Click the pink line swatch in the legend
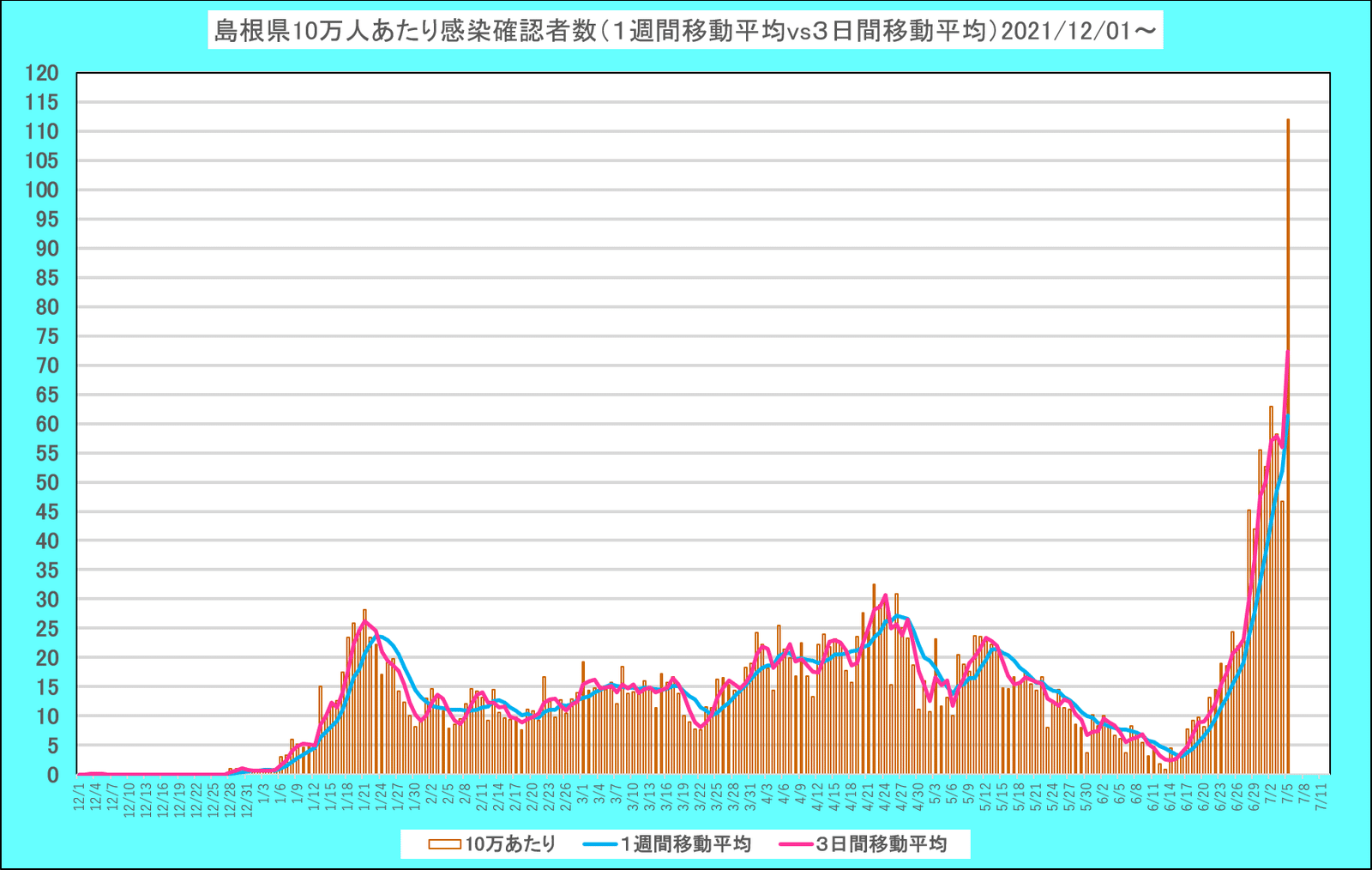Viewport: 1372px width, 870px height. click(x=797, y=844)
